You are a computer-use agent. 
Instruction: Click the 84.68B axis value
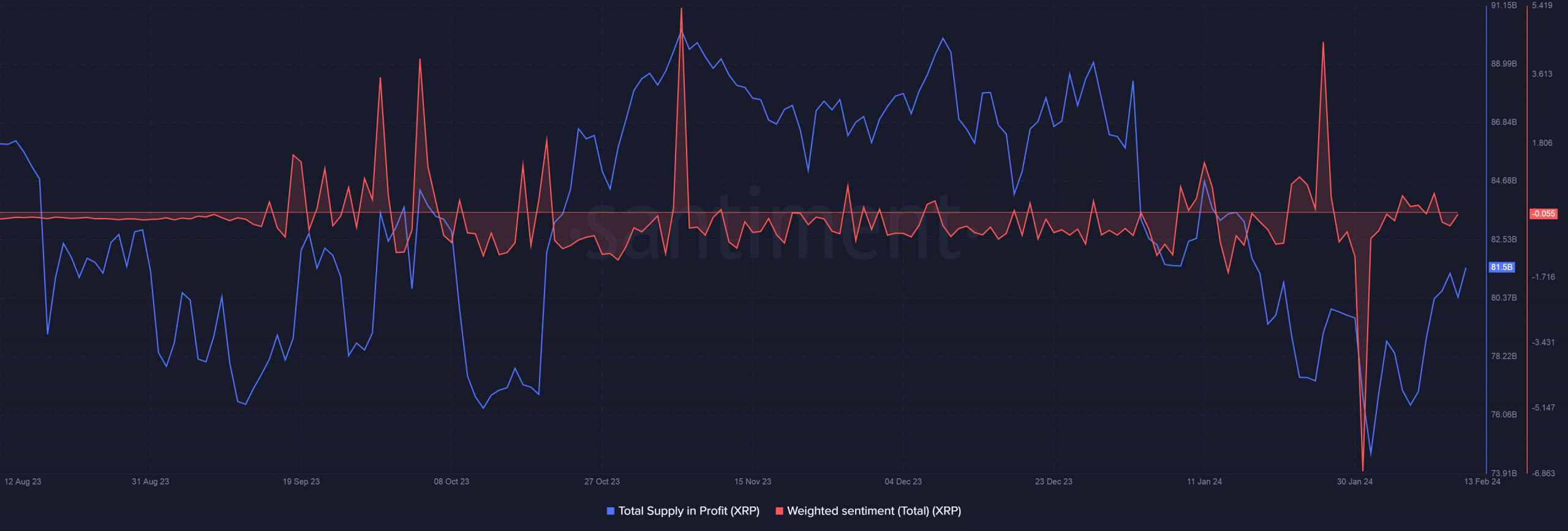coord(1504,181)
